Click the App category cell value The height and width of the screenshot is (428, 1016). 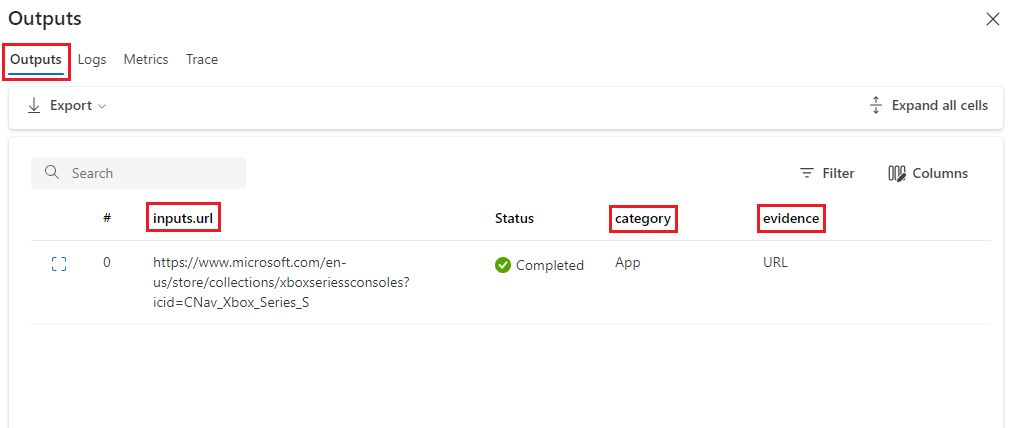[x=628, y=262]
